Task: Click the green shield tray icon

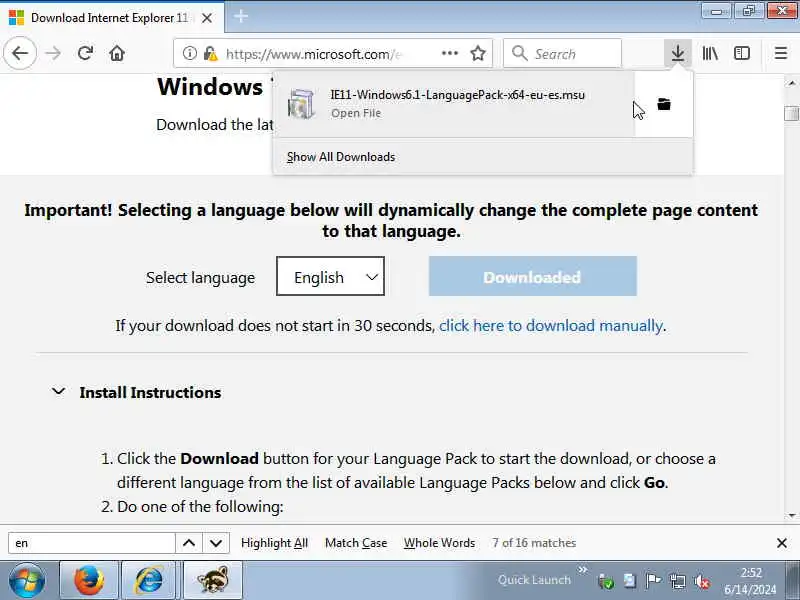Action: click(606, 581)
